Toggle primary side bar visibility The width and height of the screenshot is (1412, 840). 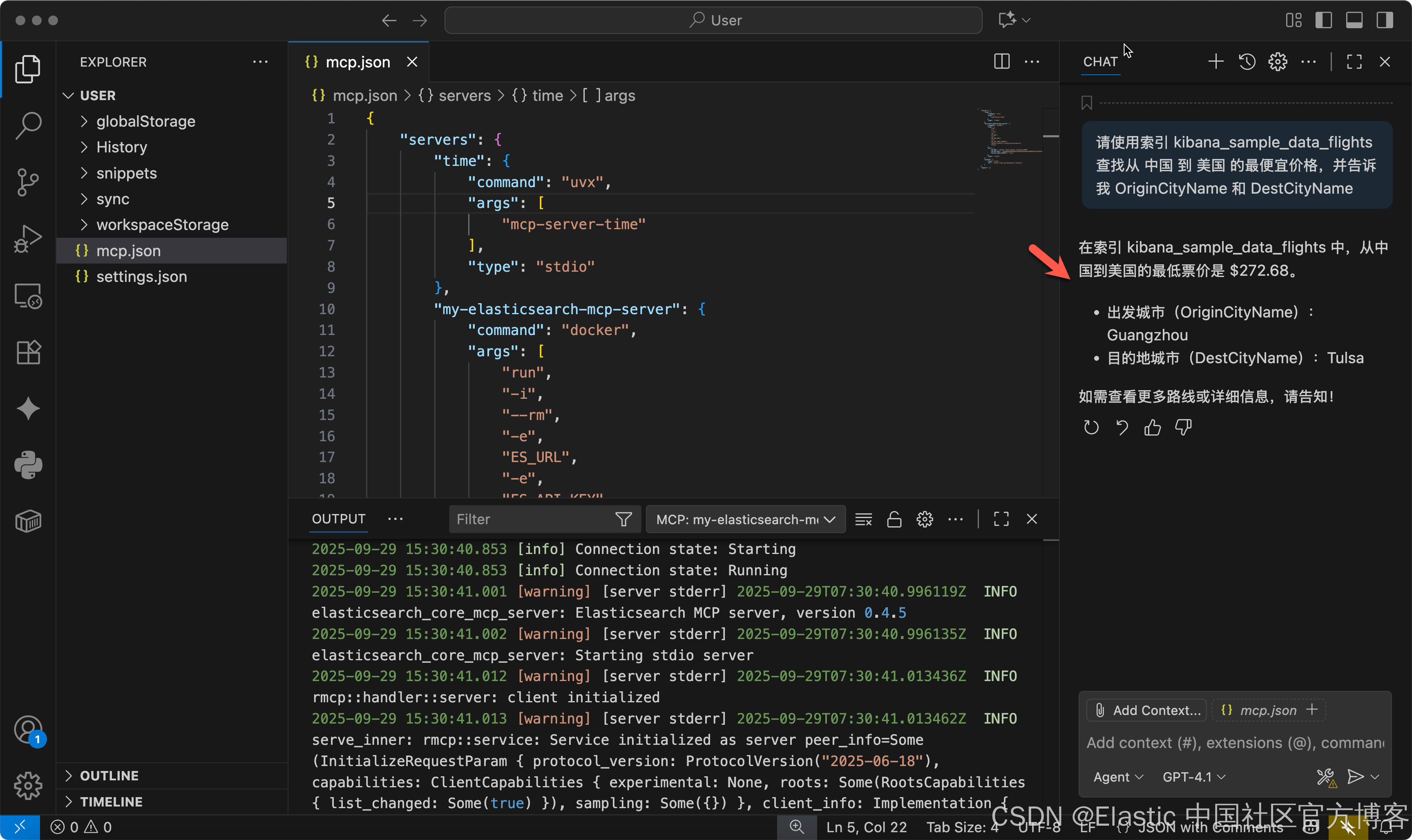pyautogui.click(x=1324, y=20)
